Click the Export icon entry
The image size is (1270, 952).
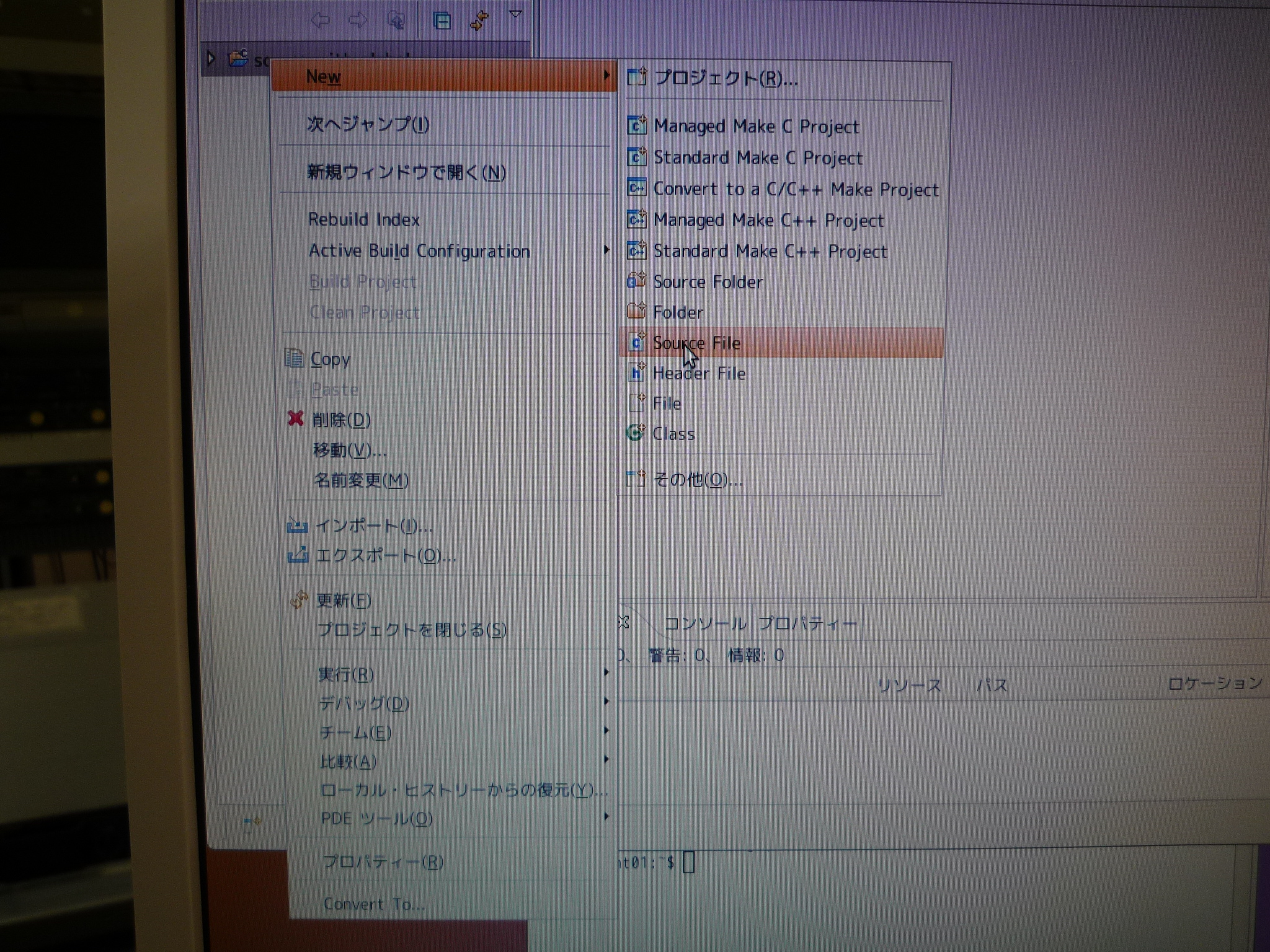(298, 555)
